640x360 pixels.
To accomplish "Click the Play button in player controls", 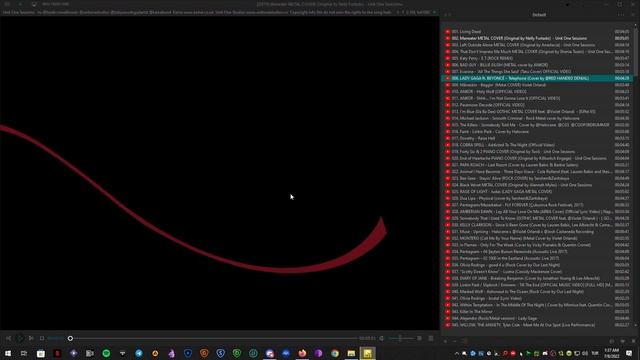I will tap(20, 338).
